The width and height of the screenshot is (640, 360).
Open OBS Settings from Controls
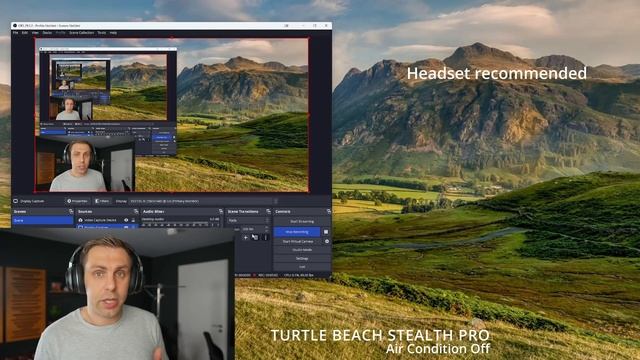[302, 258]
